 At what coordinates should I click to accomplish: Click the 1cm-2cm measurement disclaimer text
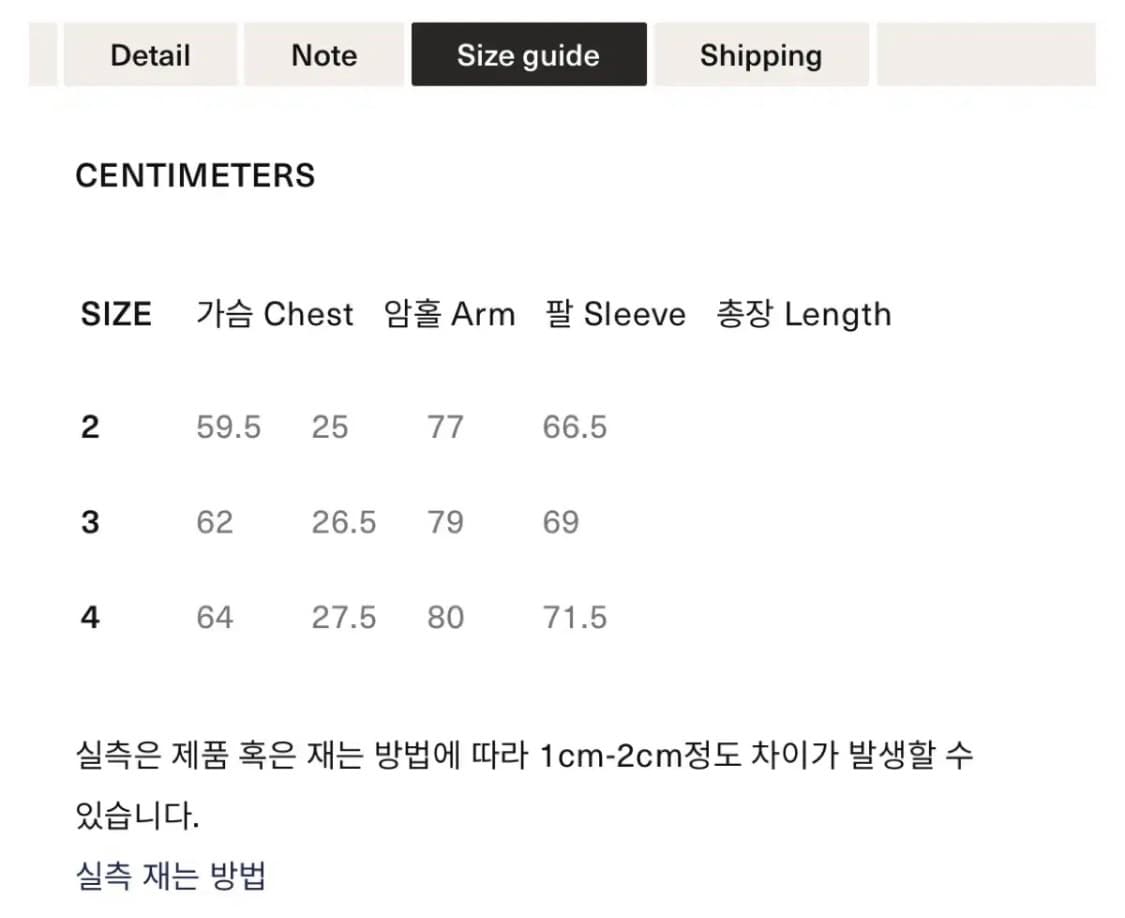pyautogui.click(x=524, y=756)
